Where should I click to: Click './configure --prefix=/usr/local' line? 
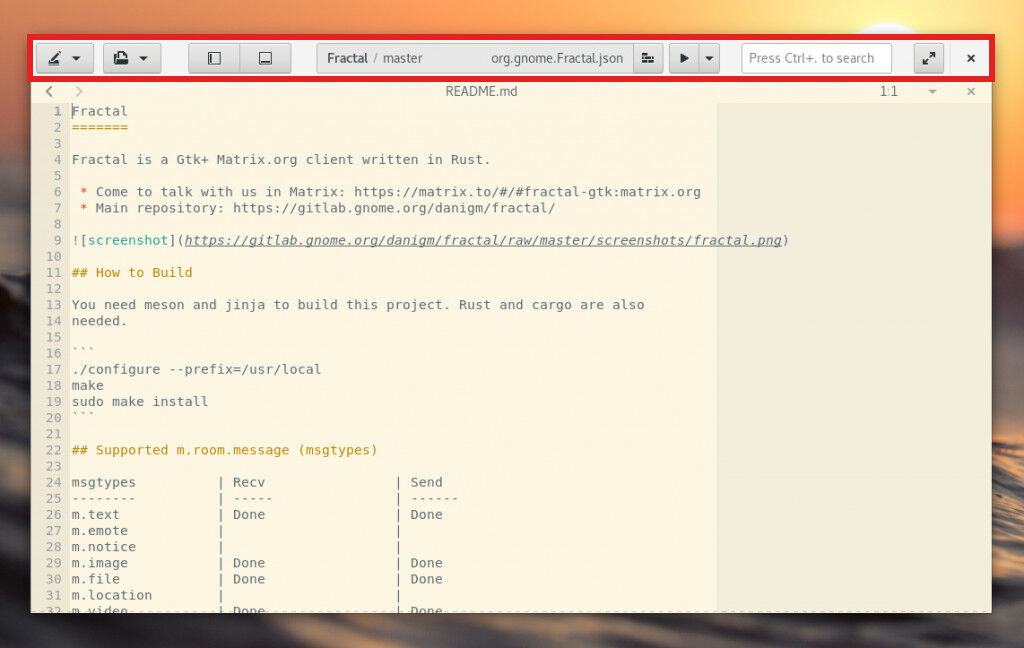point(197,369)
